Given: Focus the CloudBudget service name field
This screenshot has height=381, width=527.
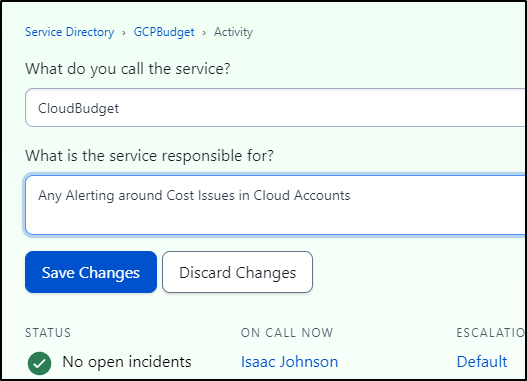Looking at the screenshot, I should [x=275, y=108].
